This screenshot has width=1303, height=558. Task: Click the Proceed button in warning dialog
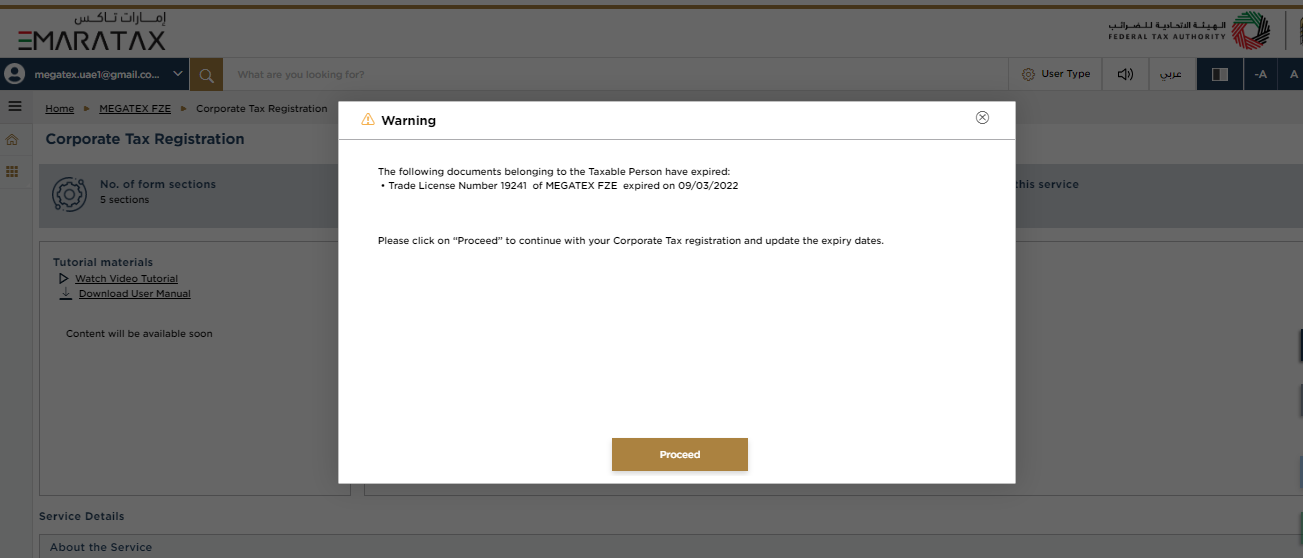pyautogui.click(x=679, y=455)
